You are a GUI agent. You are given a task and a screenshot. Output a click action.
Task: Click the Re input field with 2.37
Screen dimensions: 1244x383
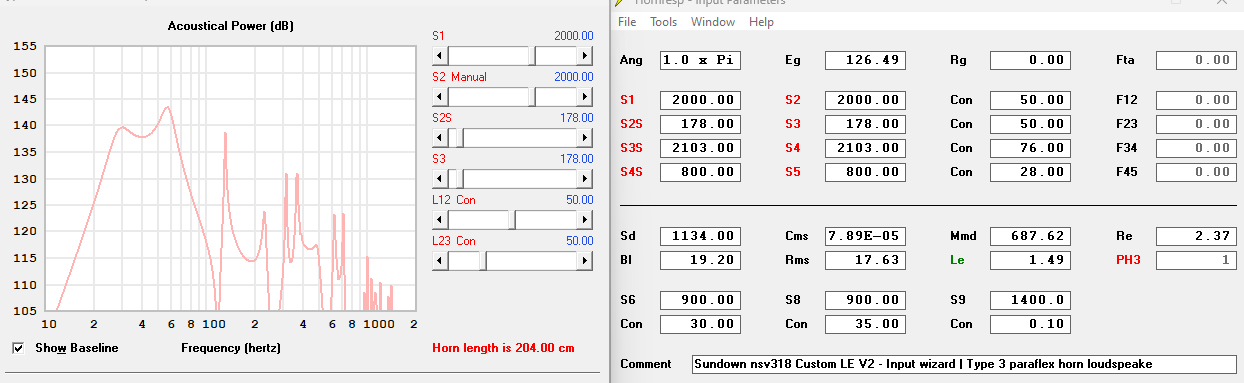pyautogui.click(x=1196, y=236)
